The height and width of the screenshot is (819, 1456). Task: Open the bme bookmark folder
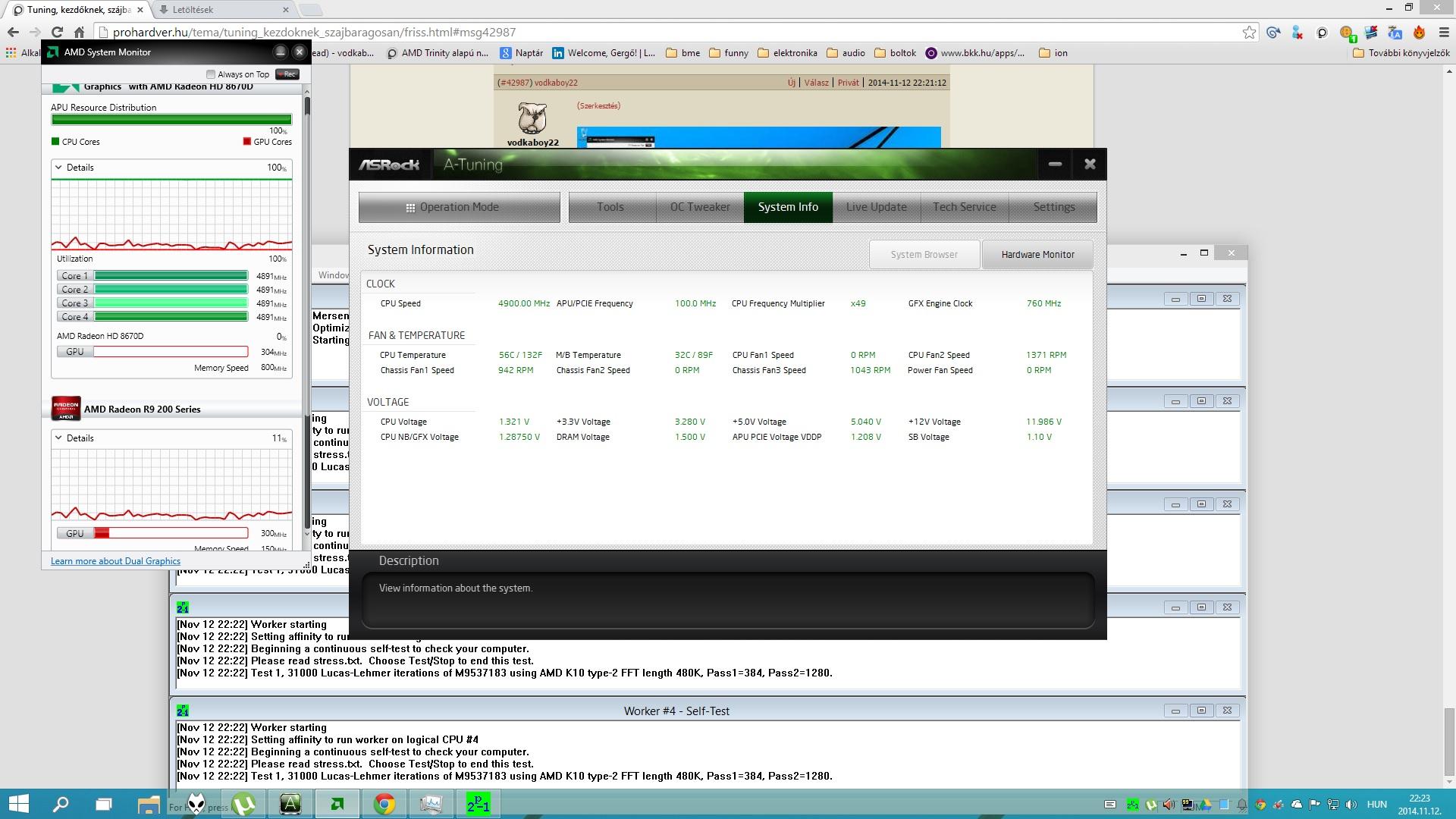tap(683, 53)
